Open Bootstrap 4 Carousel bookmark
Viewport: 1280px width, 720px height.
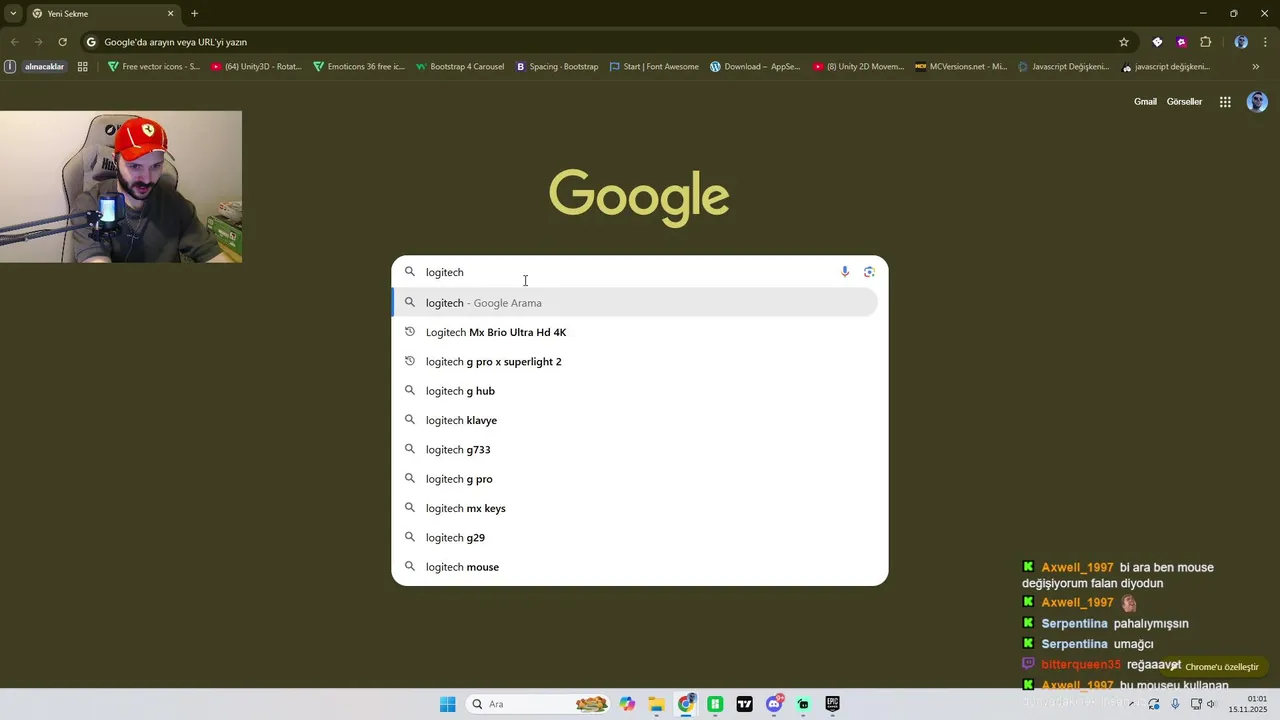point(460,67)
